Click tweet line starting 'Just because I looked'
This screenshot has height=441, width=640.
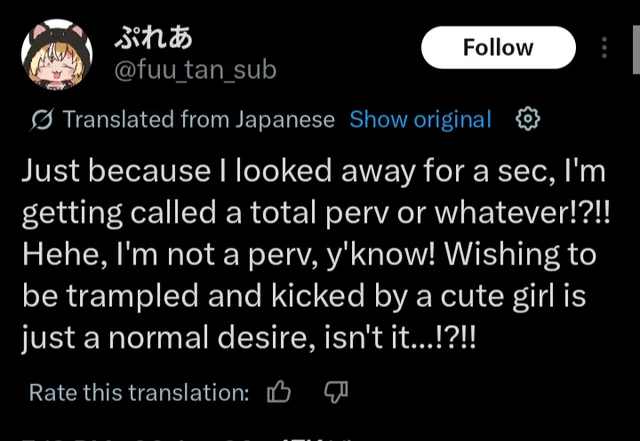(313, 171)
